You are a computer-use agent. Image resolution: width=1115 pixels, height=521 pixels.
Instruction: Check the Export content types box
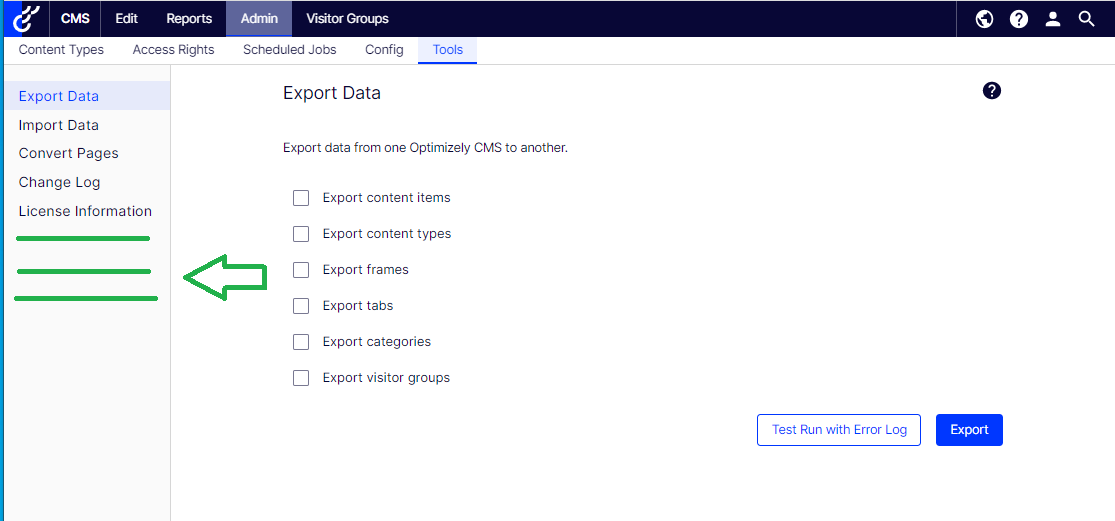(x=301, y=234)
